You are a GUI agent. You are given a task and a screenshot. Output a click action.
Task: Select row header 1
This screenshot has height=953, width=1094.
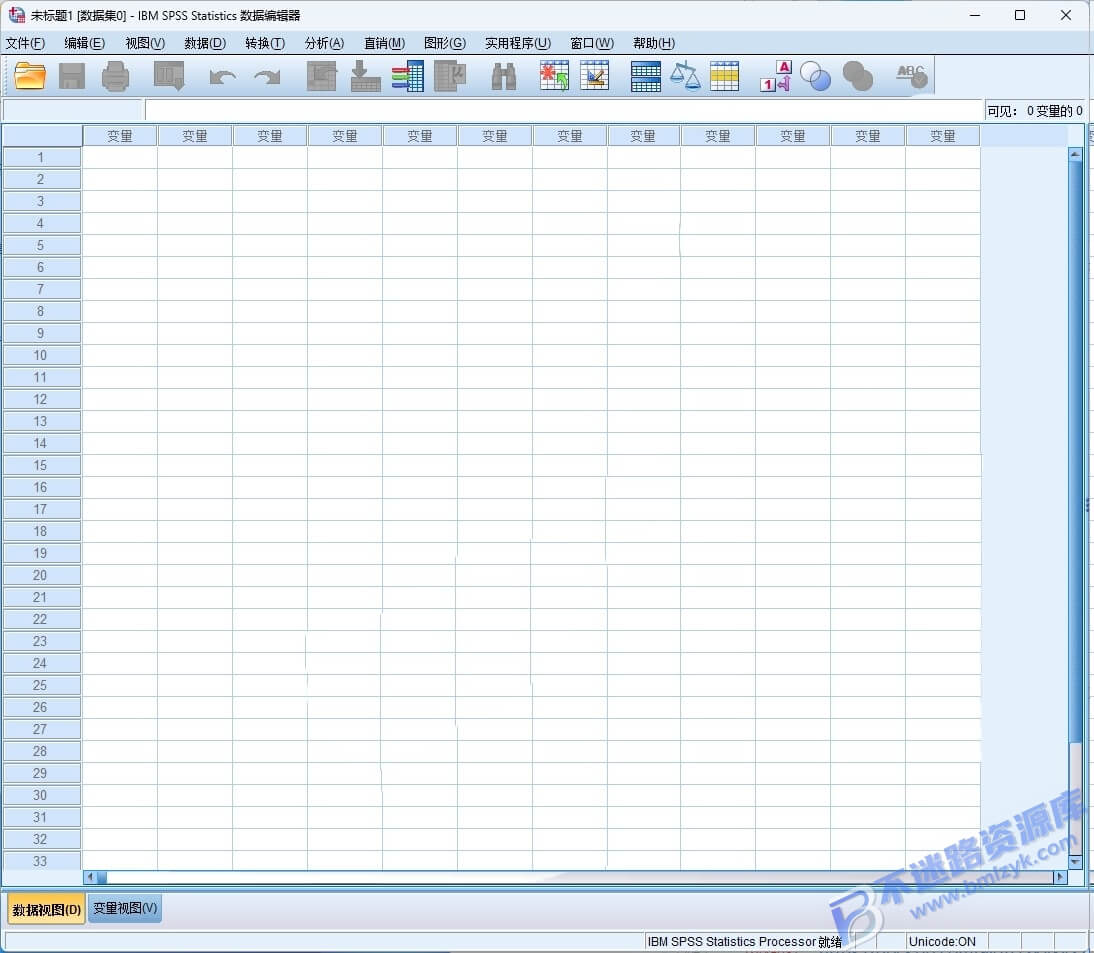(42, 158)
